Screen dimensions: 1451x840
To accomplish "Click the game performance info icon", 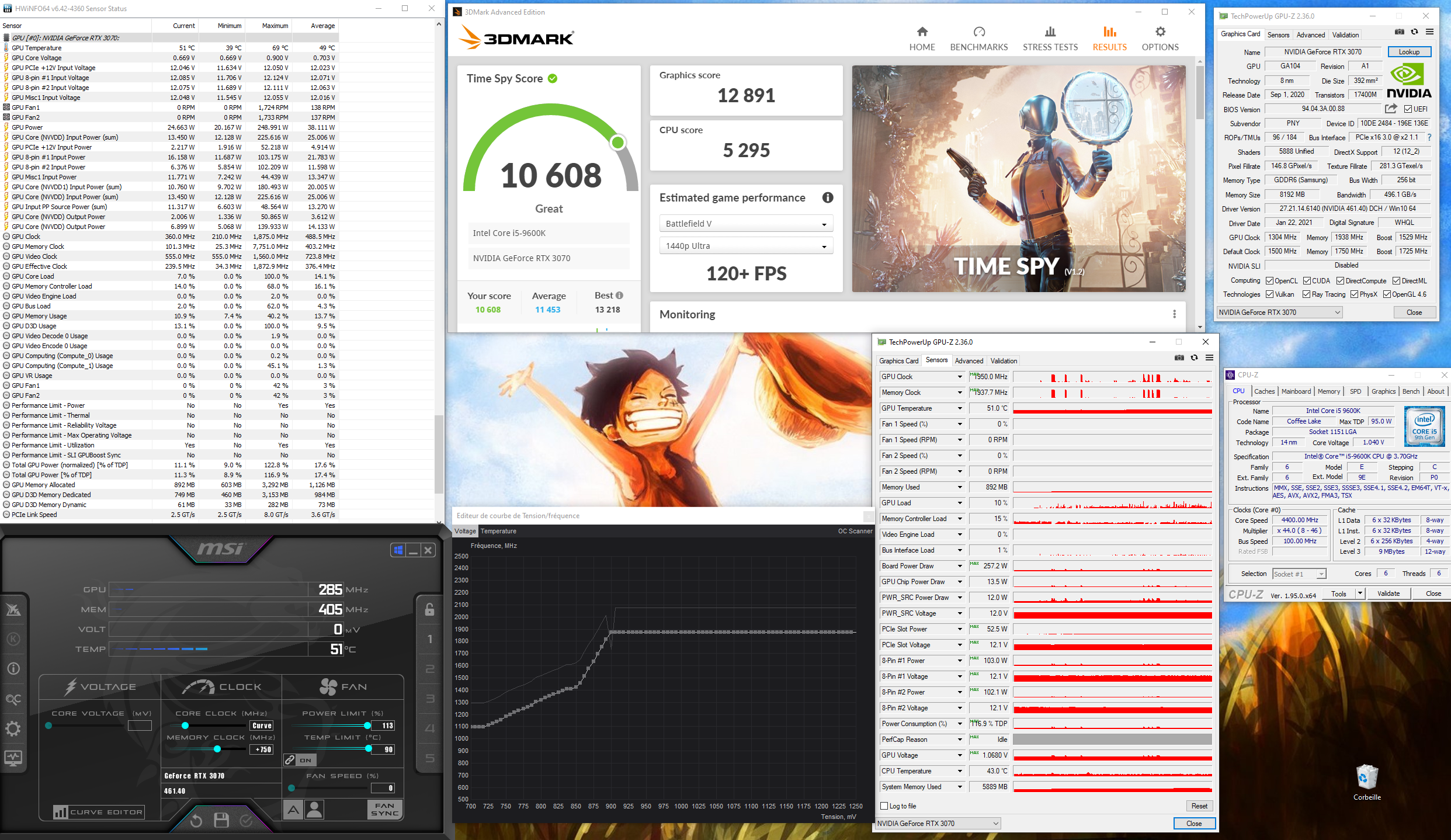I will pyautogui.click(x=828, y=197).
